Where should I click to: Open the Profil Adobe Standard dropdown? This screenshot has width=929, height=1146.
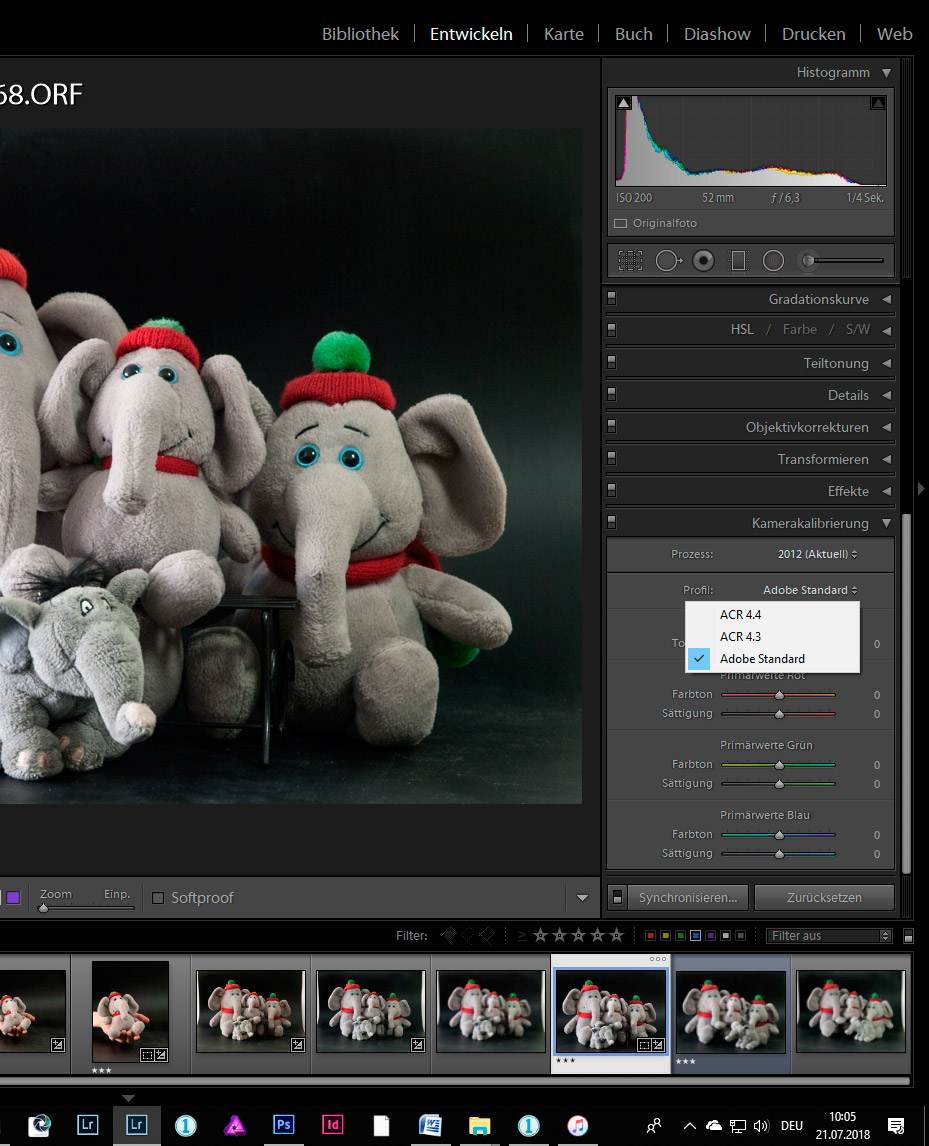click(811, 590)
